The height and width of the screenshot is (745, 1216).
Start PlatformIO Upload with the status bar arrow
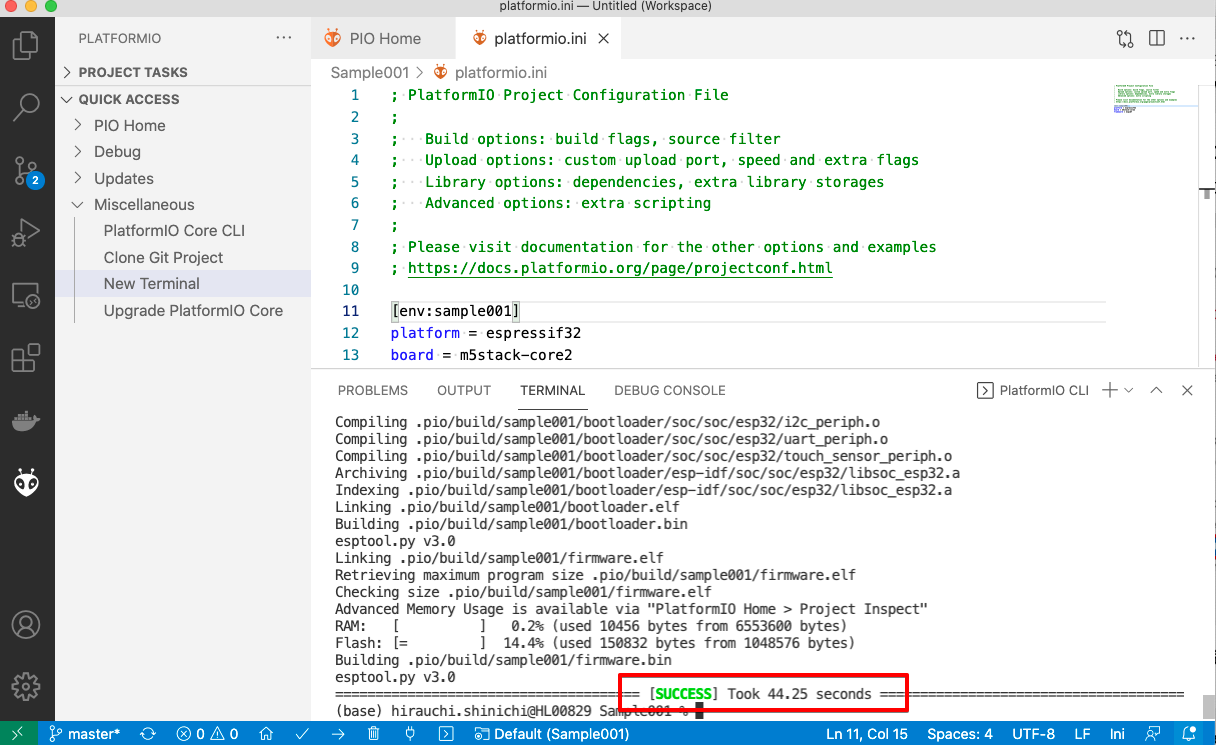click(x=338, y=733)
